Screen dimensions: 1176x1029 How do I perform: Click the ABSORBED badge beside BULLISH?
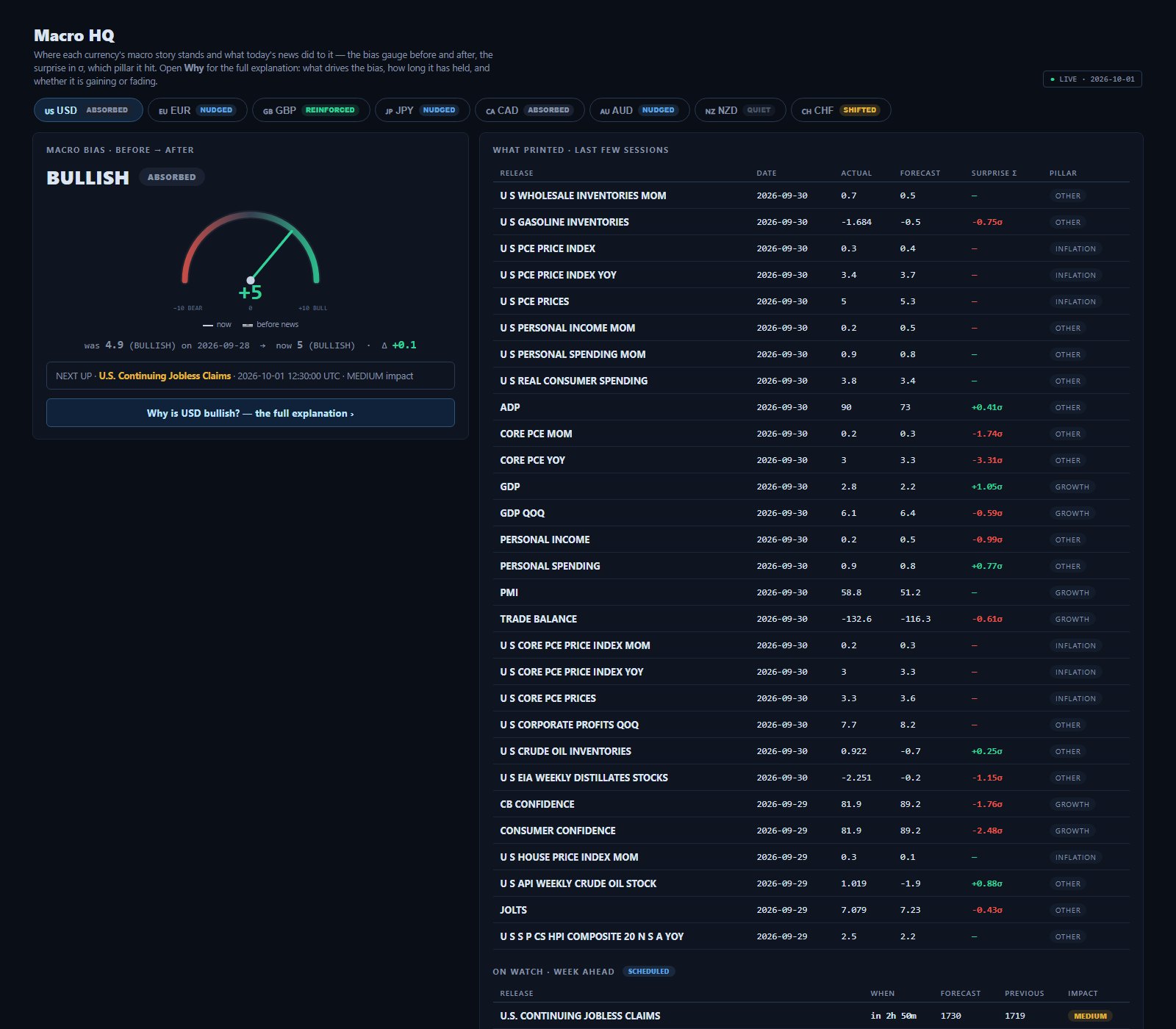(171, 177)
